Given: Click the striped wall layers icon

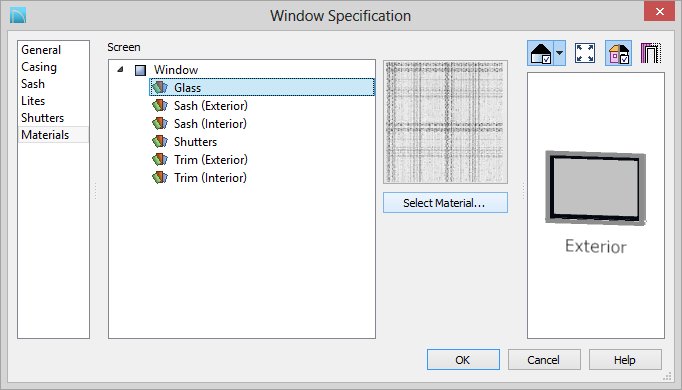Looking at the screenshot, I should 651,53.
